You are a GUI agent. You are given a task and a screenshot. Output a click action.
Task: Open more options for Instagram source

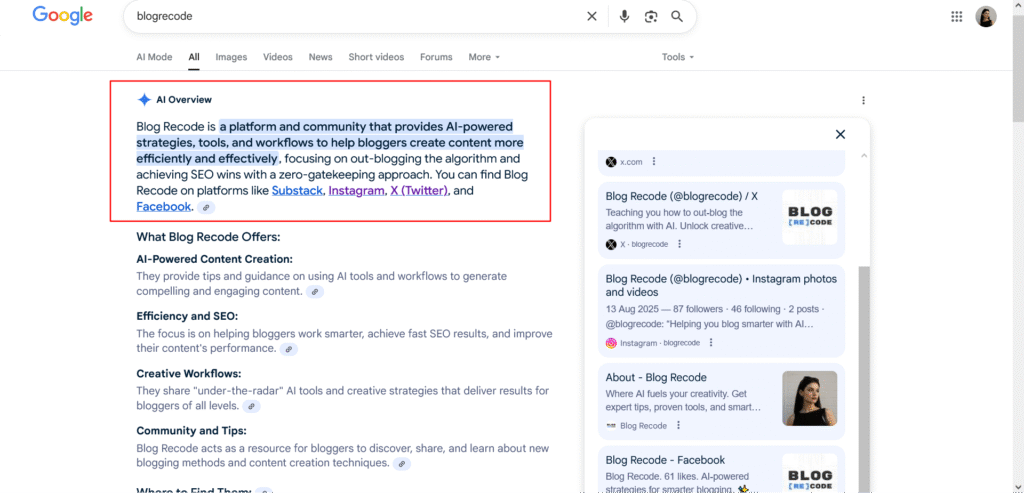pyautogui.click(x=710, y=343)
